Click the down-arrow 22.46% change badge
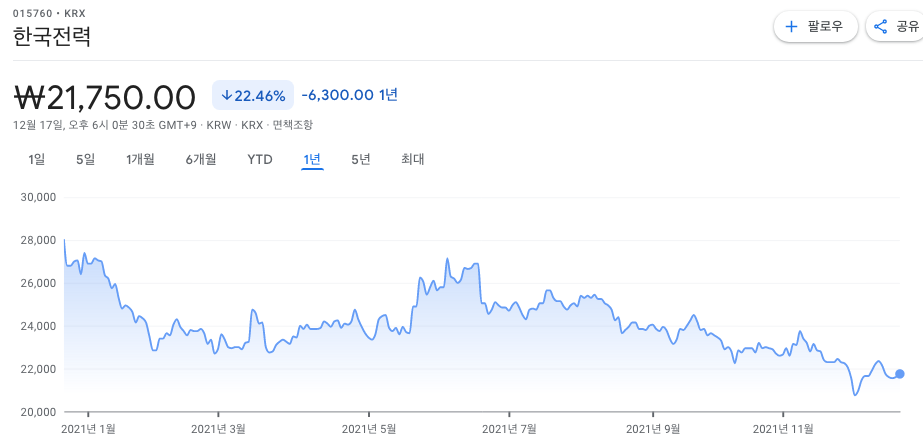The image size is (923, 440). click(253, 95)
